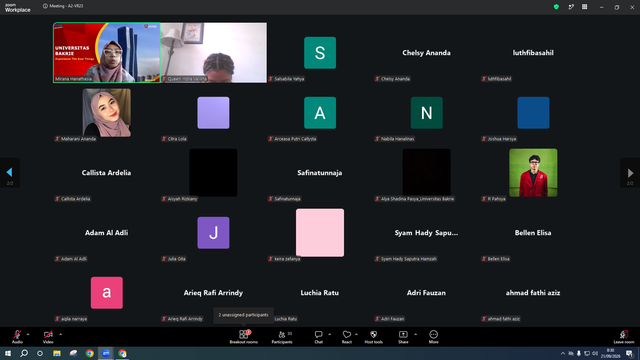Click keira zefanya's pink avatar
The height and width of the screenshot is (360, 640).
pos(320,233)
